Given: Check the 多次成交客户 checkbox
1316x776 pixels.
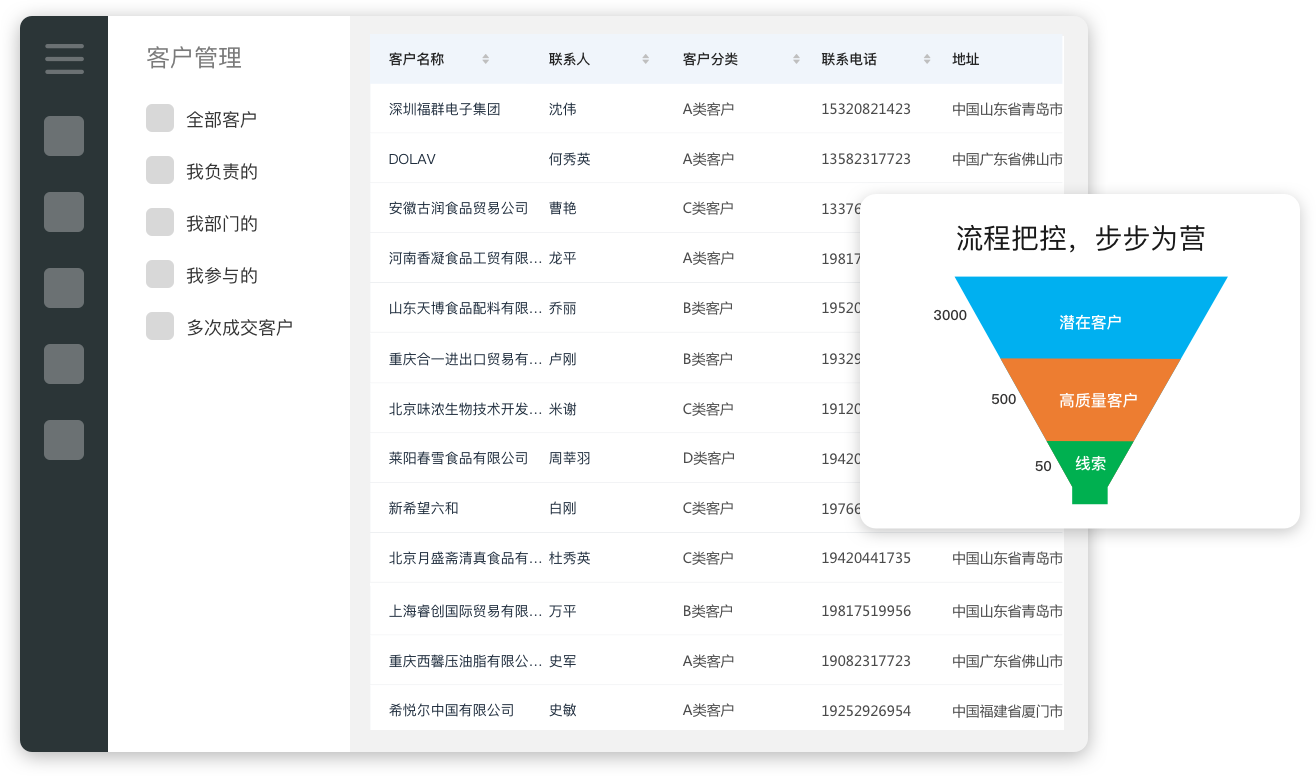Looking at the screenshot, I should coord(160,326).
